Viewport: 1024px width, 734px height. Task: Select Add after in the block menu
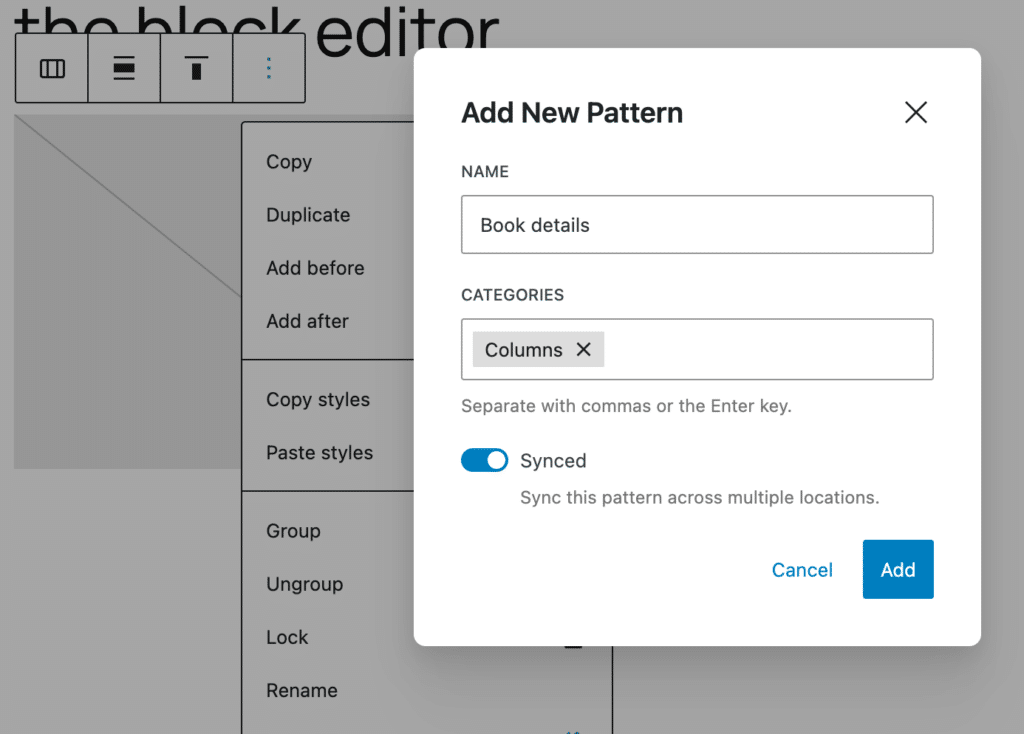tap(306, 321)
